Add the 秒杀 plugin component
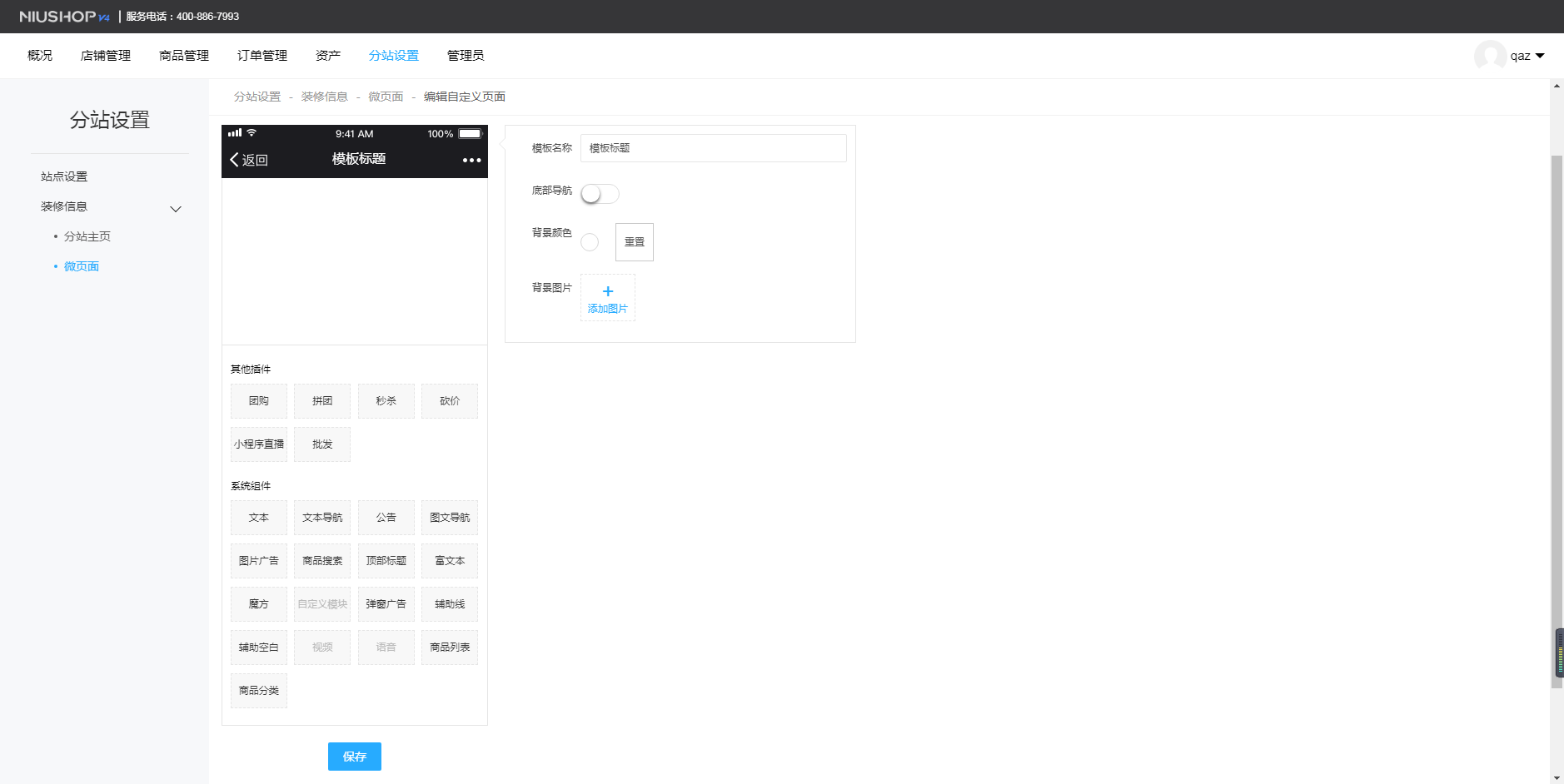The image size is (1564, 784). (386, 401)
